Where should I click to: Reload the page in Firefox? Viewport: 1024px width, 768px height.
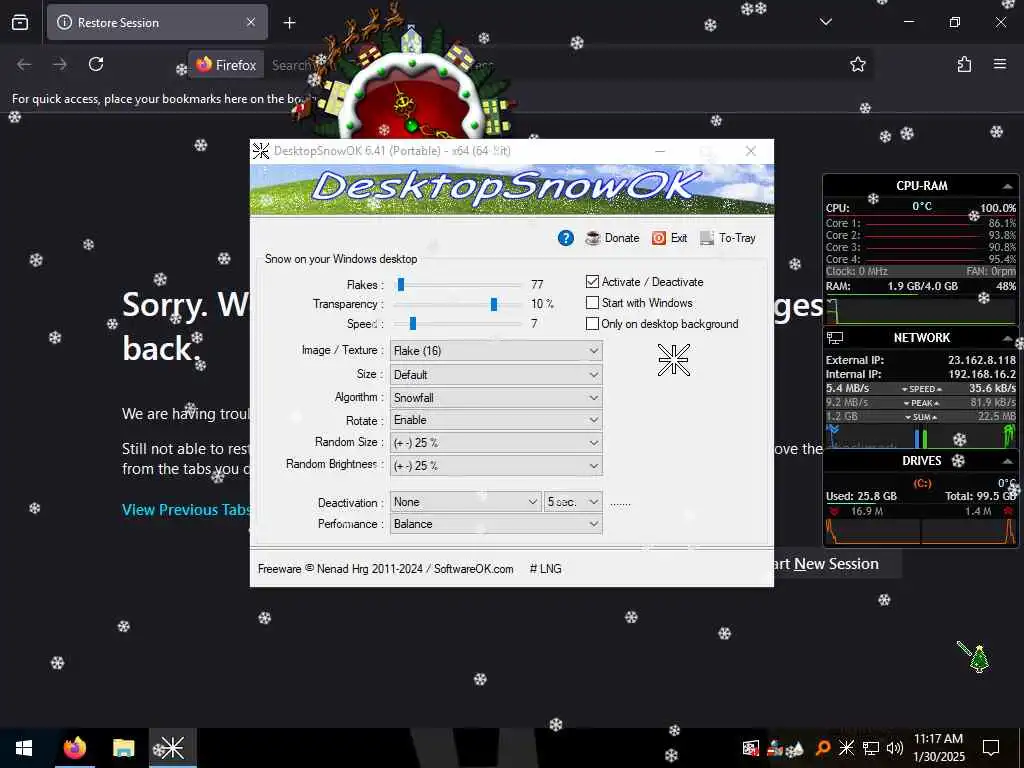tap(96, 64)
